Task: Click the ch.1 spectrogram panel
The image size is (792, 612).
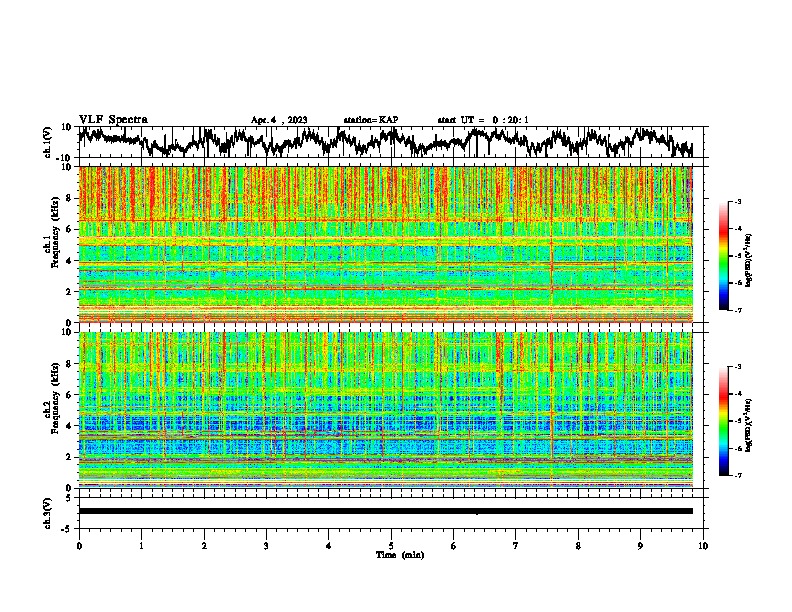Action: coord(385,244)
